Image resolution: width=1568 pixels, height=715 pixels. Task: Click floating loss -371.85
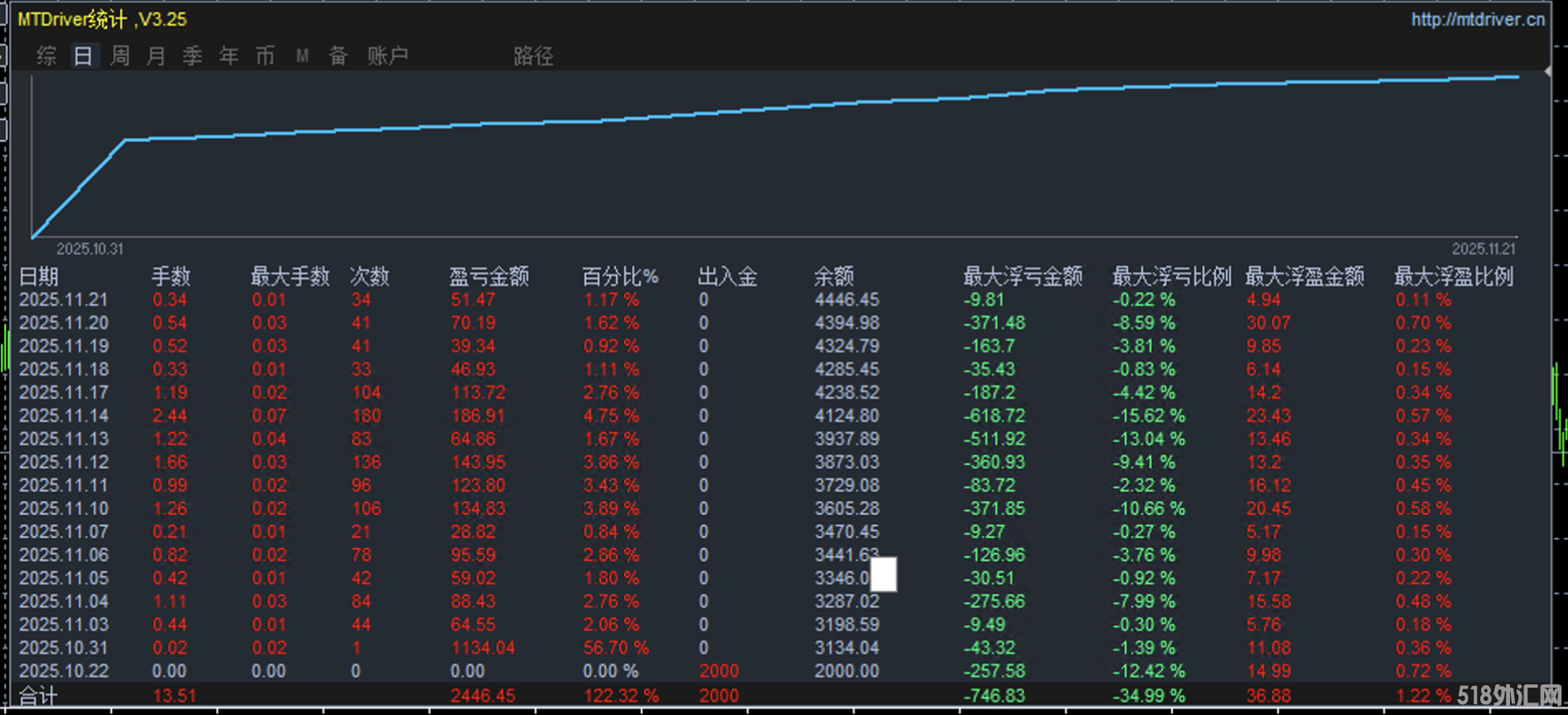click(x=994, y=508)
